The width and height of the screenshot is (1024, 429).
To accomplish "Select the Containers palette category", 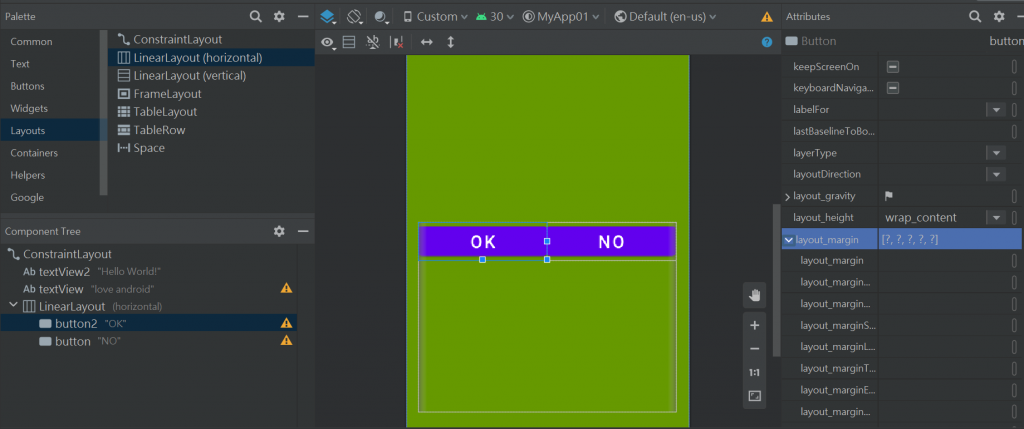I will click(34, 153).
